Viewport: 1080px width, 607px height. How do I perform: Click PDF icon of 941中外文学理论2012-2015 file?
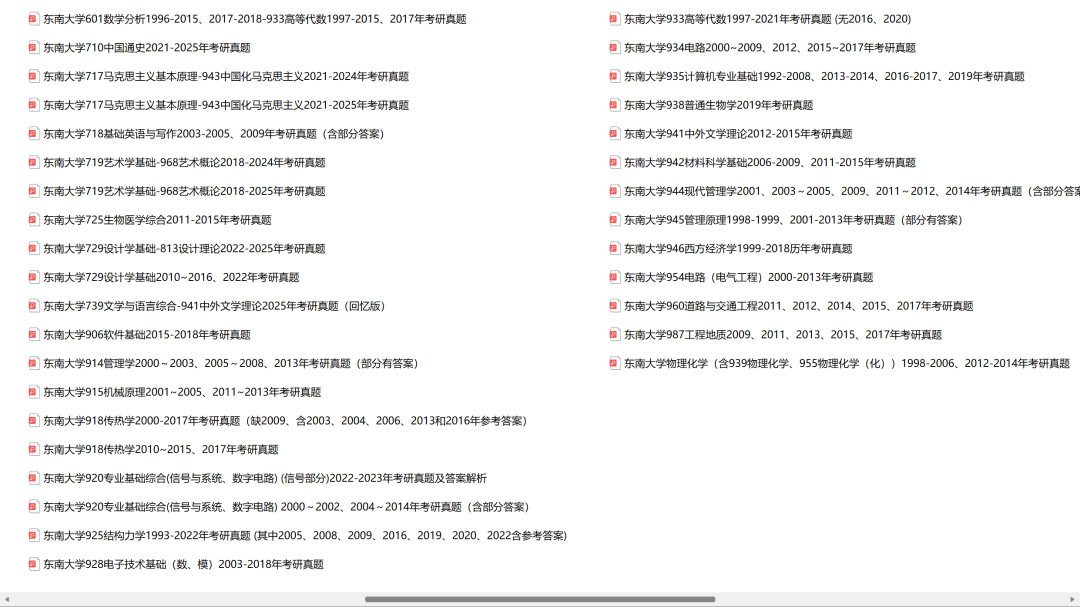coord(614,134)
